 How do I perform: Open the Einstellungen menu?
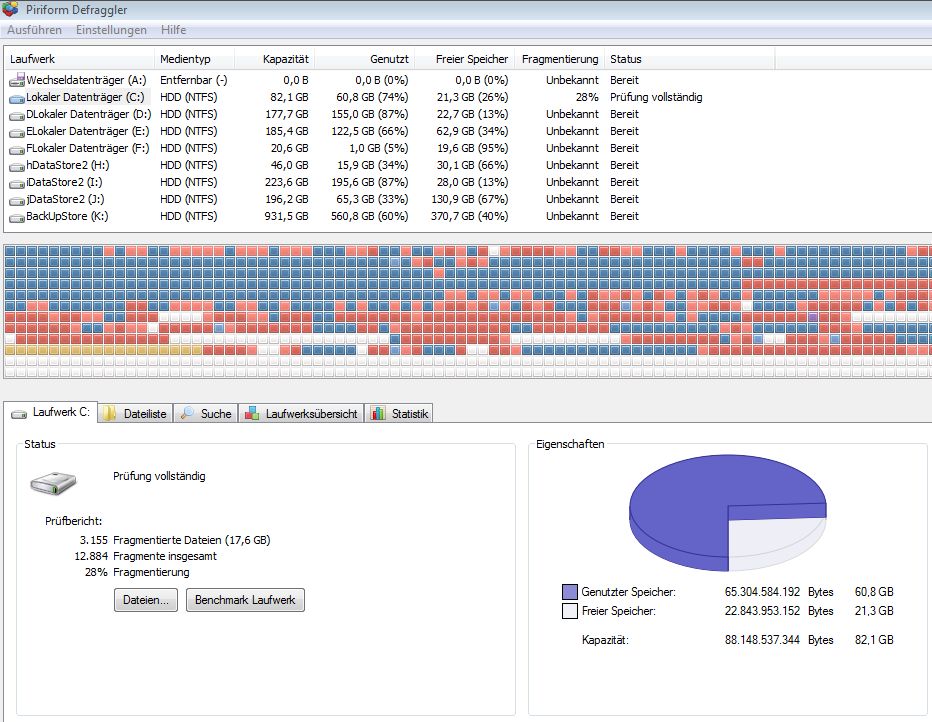click(x=111, y=30)
